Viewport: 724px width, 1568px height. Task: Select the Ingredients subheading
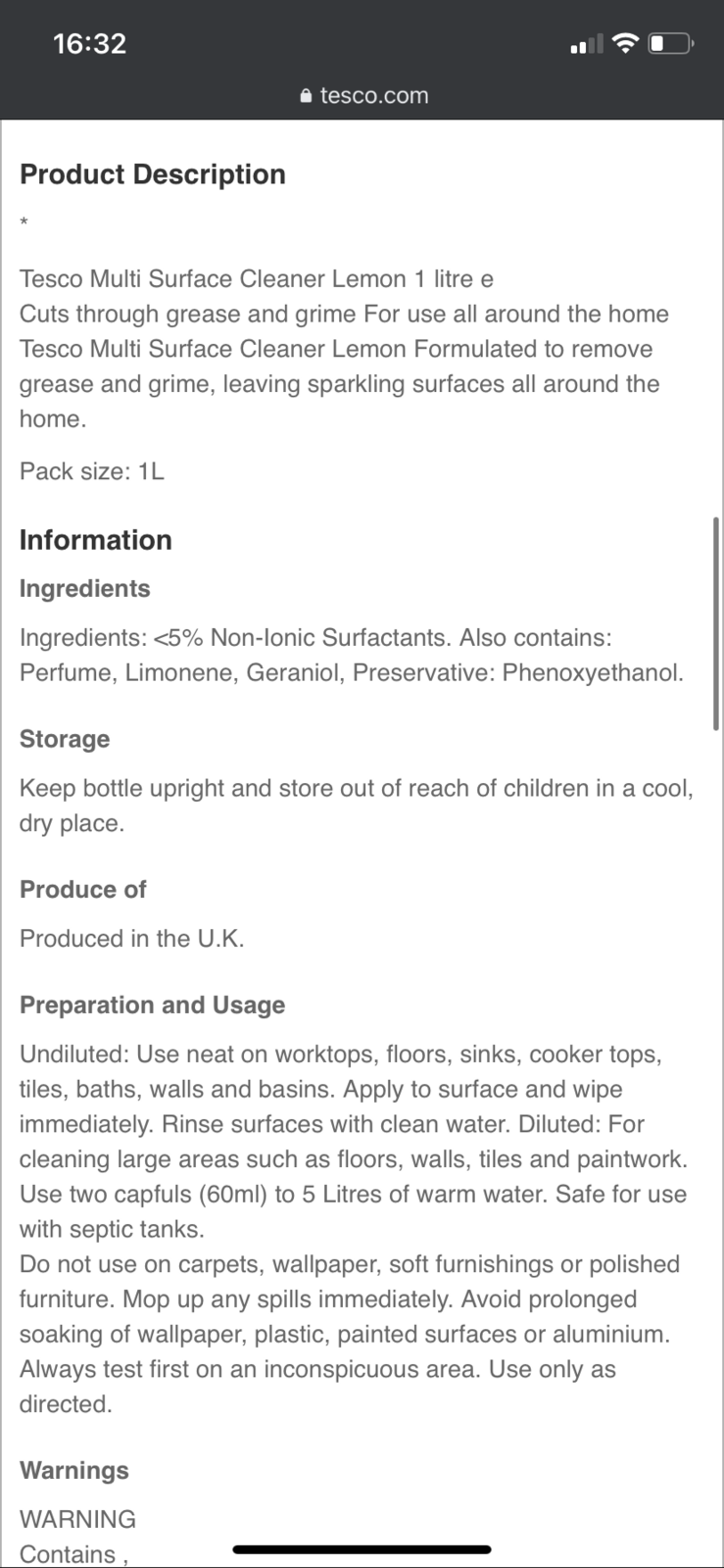(85, 589)
